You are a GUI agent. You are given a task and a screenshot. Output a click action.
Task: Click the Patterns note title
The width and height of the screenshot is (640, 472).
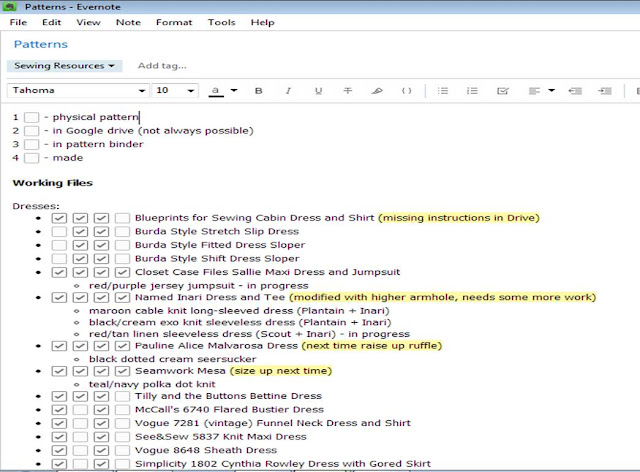click(x=41, y=44)
